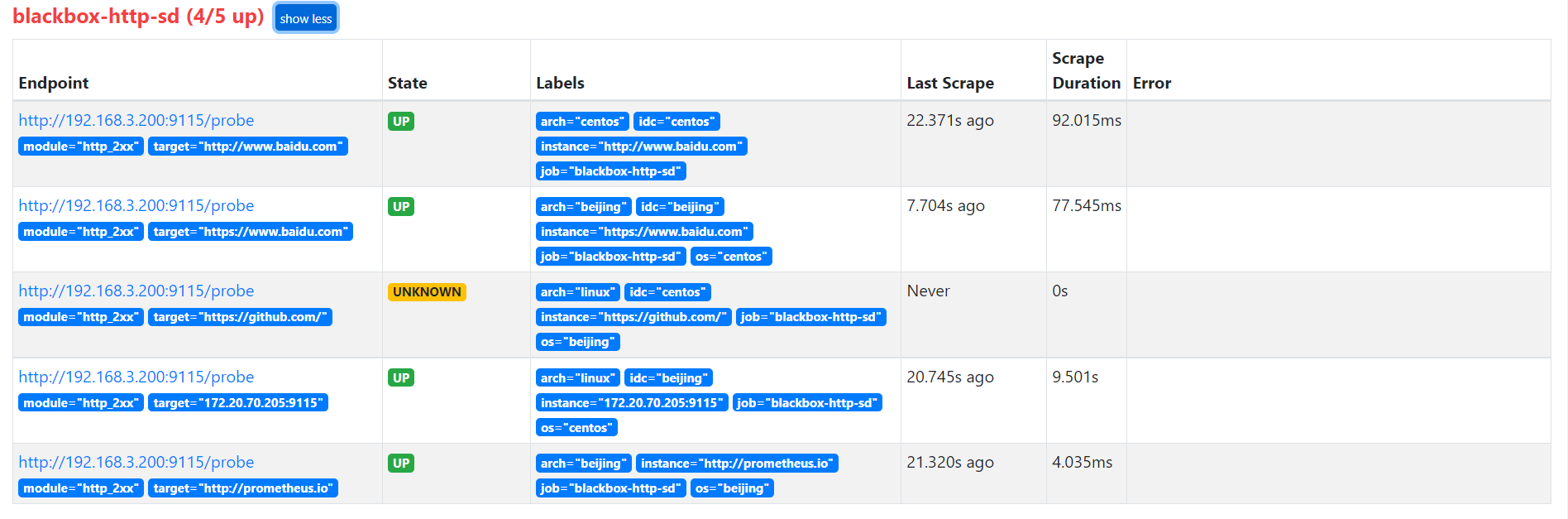Image resolution: width=1568 pixels, height=519 pixels.
Task: Click the UP badge for prometheus.io target
Action: (401, 464)
